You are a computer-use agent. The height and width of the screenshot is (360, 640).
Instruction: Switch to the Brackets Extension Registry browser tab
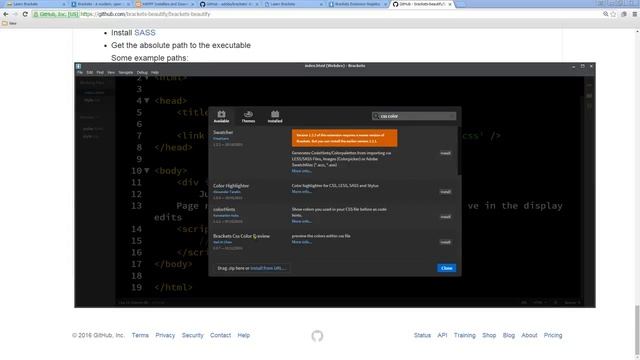356,4
